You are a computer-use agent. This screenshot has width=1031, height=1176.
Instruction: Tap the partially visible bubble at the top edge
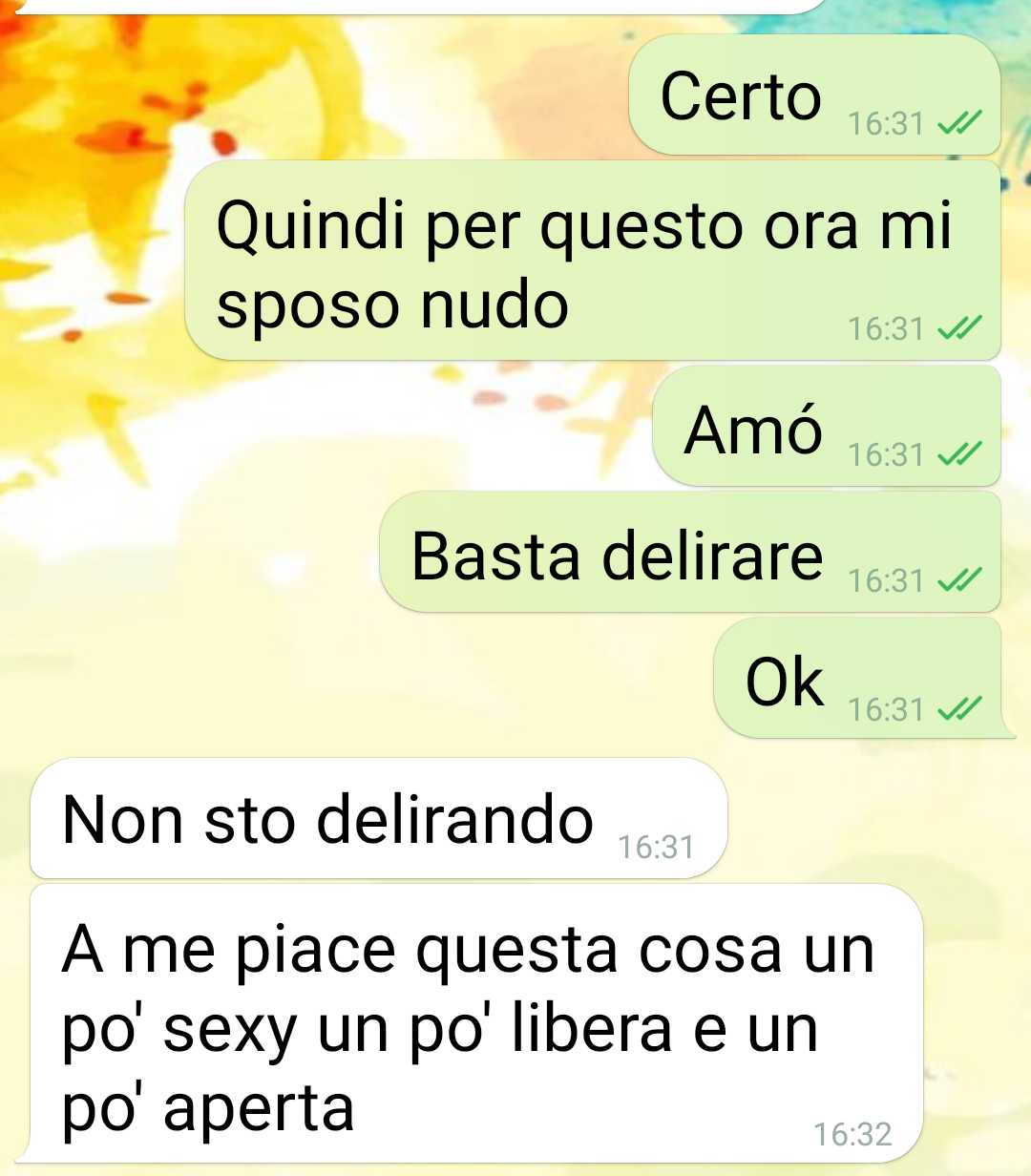coord(410,6)
